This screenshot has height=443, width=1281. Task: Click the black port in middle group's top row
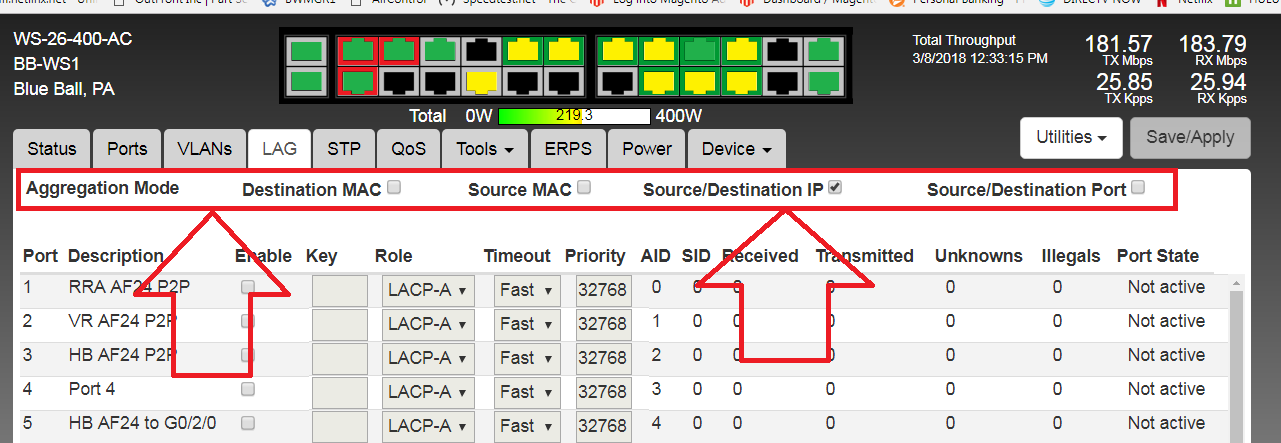point(483,49)
